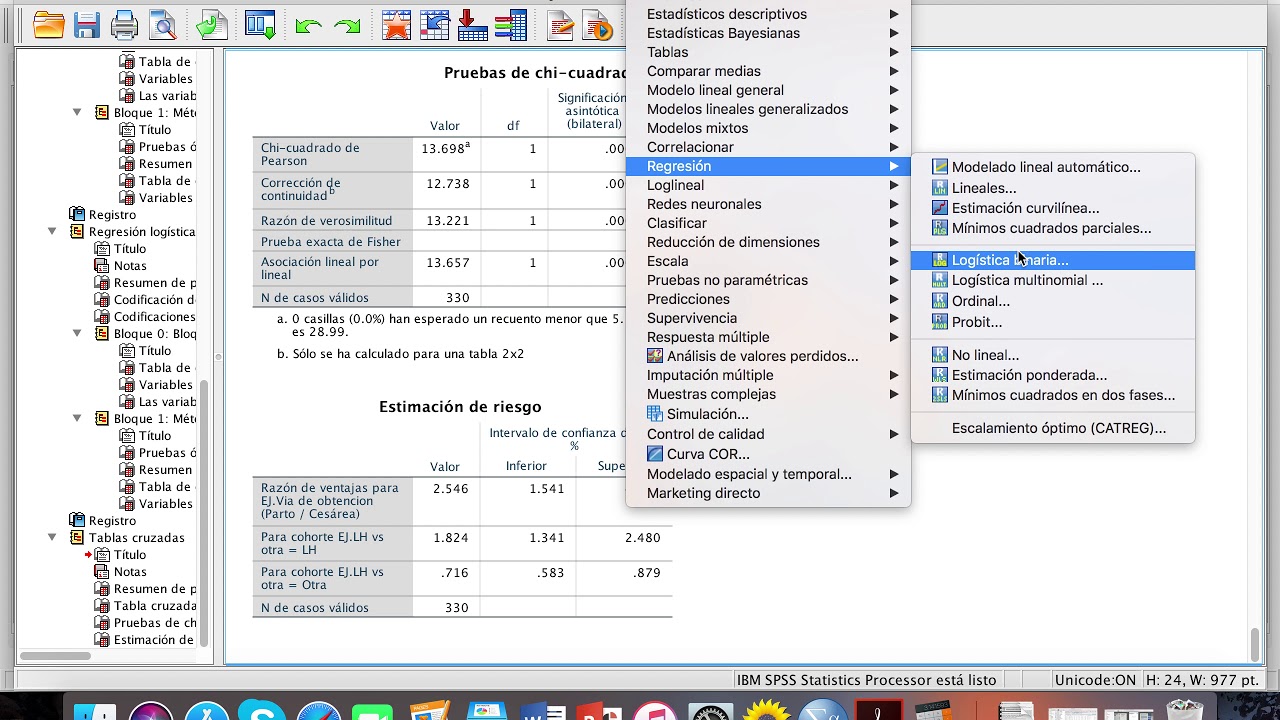Click the document with pencil toolbar icon
Image resolution: width=1280 pixels, height=720 pixels.
click(560, 25)
